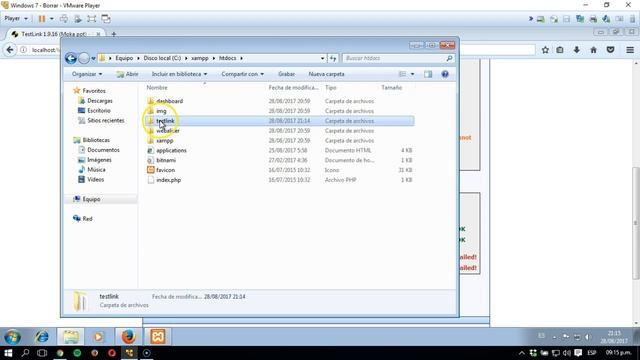Select the xampp folder in file list
Viewport: 640px width, 360px height.
tap(164, 140)
